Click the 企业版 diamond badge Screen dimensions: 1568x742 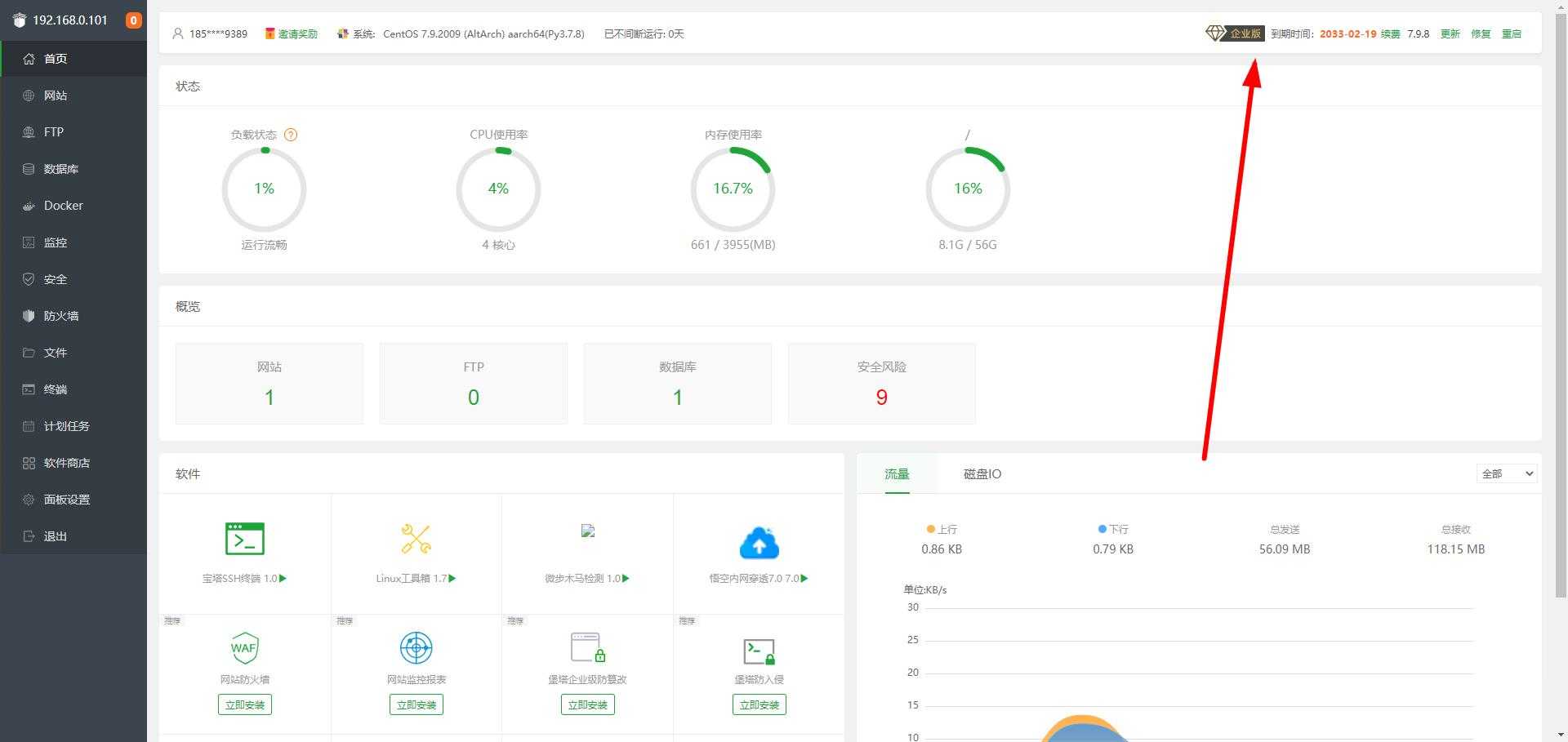(x=1235, y=33)
